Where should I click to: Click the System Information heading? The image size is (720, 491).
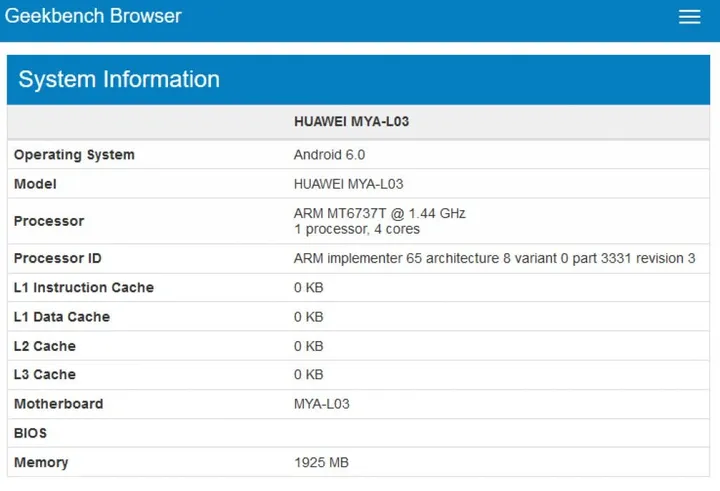tap(119, 80)
